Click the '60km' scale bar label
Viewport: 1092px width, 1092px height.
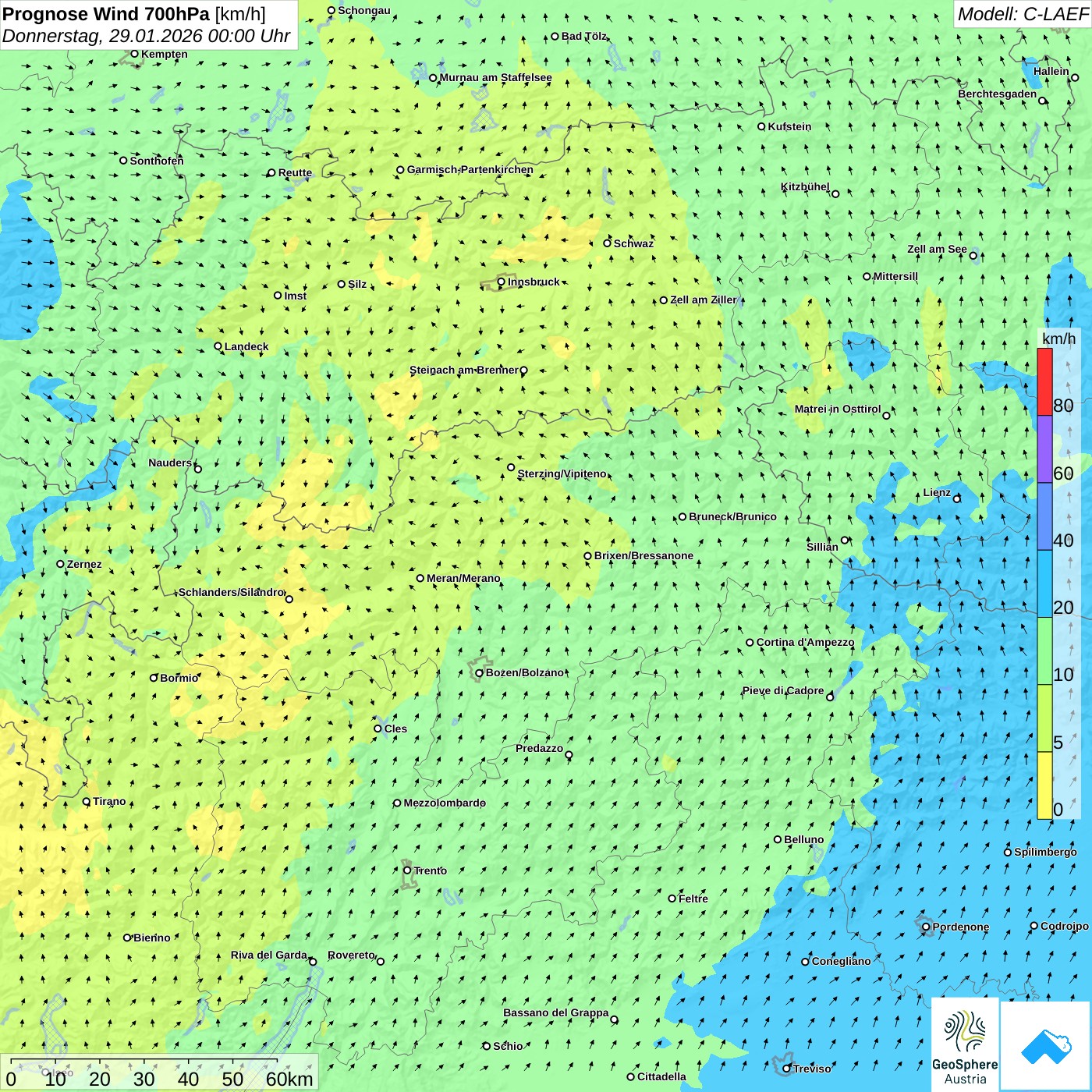289,1079
